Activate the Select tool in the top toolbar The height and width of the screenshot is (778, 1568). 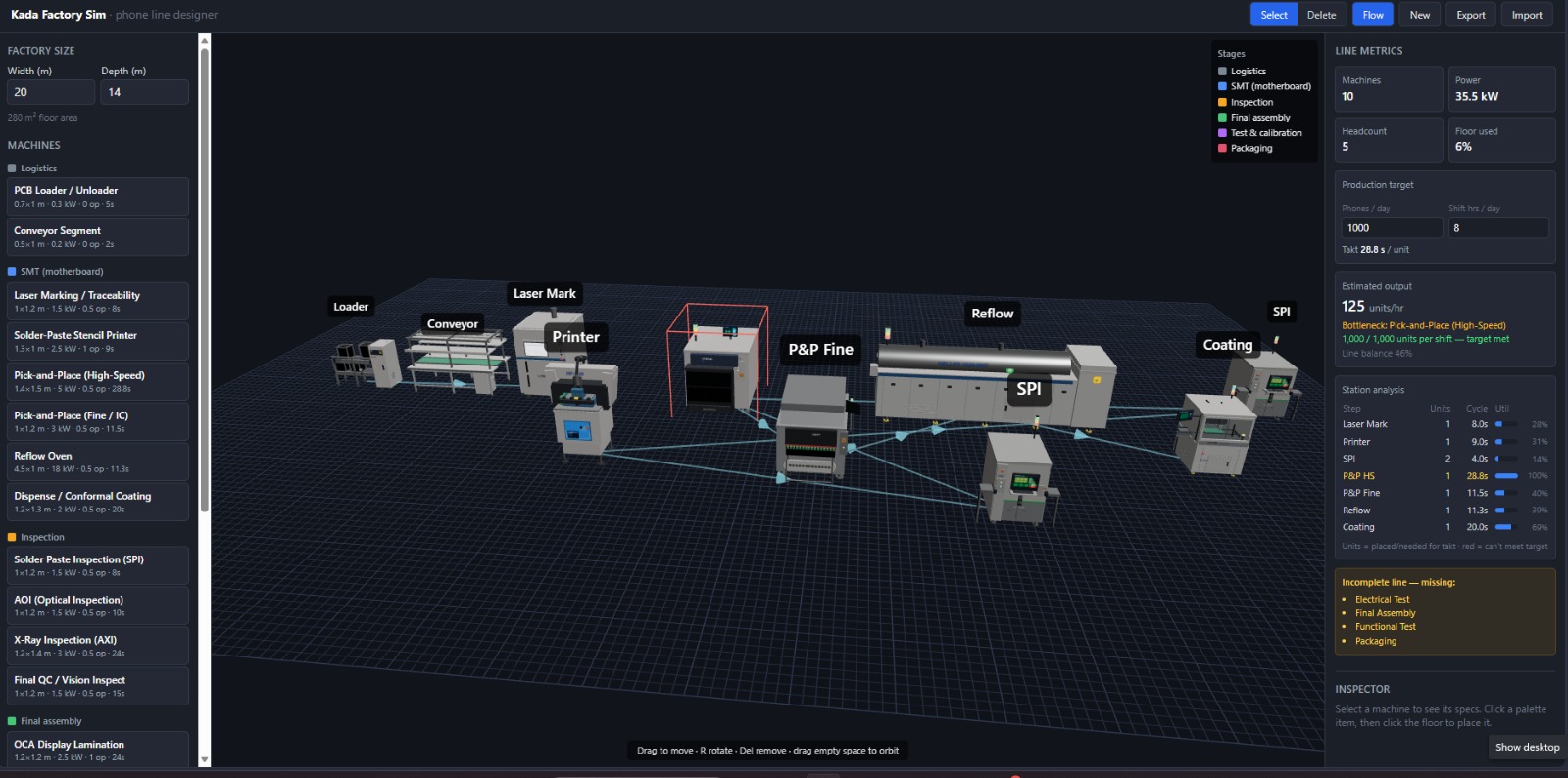pyautogui.click(x=1274, y=15)
